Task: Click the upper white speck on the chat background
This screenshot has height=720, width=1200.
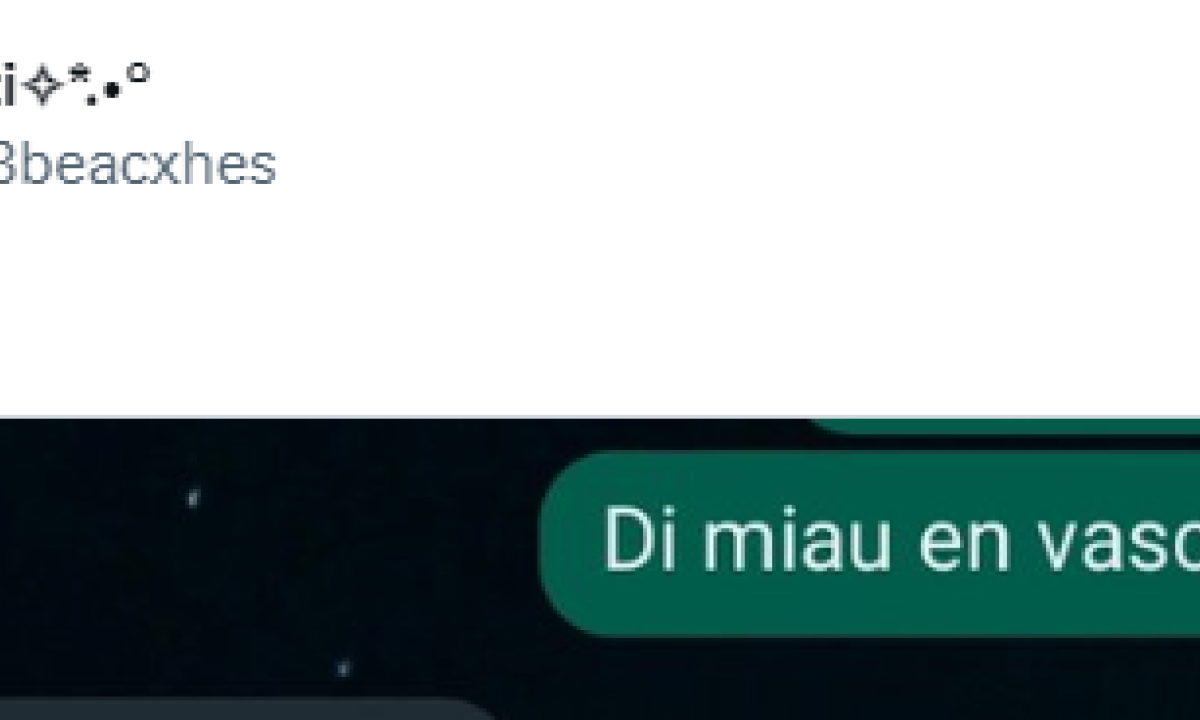Action: pyautogui.click(x=193, y=497)
